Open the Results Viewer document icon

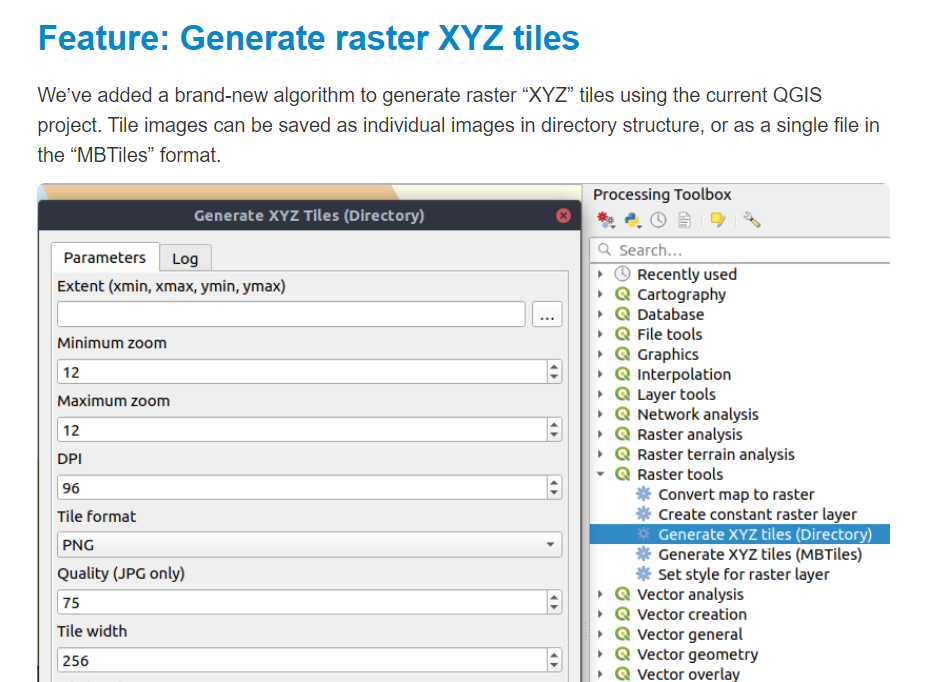pos(685,221)
